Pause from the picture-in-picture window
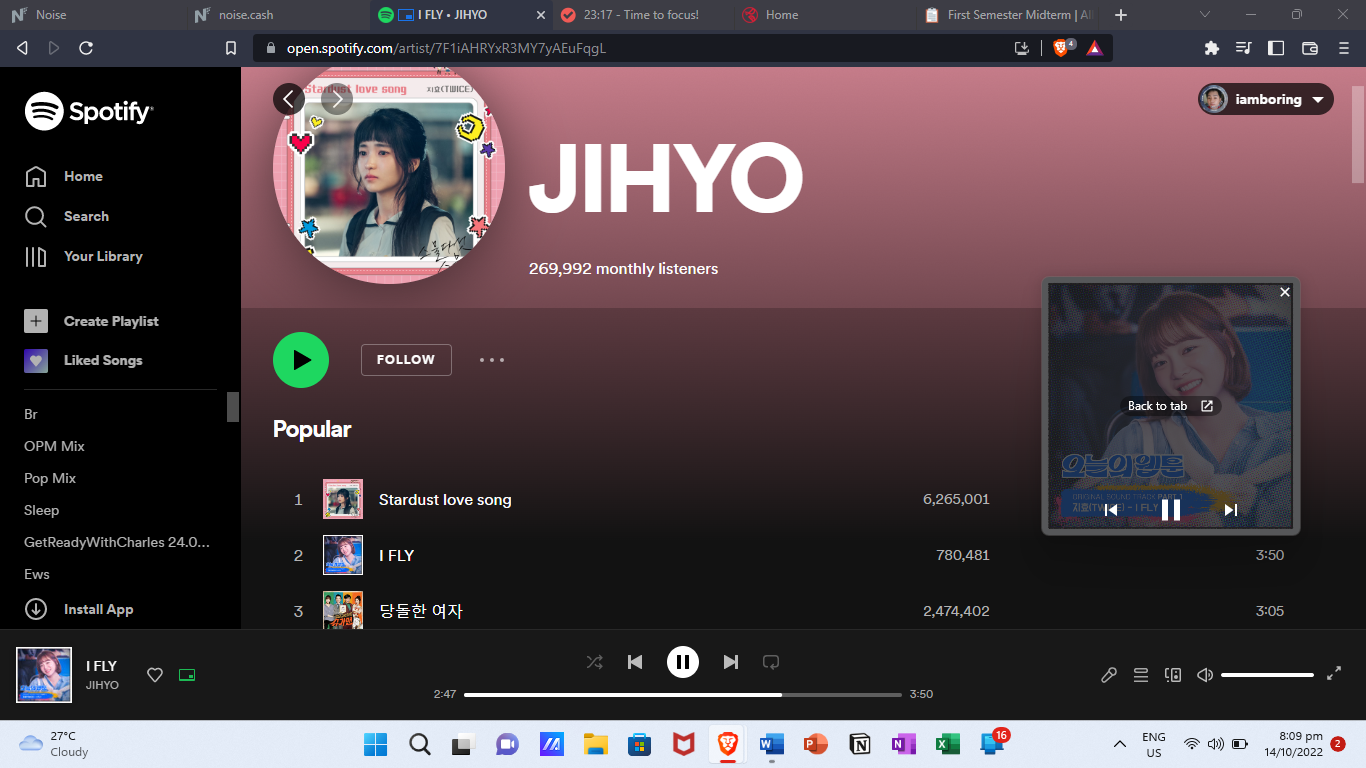Screen dimensions: 1366x768 tap(1171, 510)
